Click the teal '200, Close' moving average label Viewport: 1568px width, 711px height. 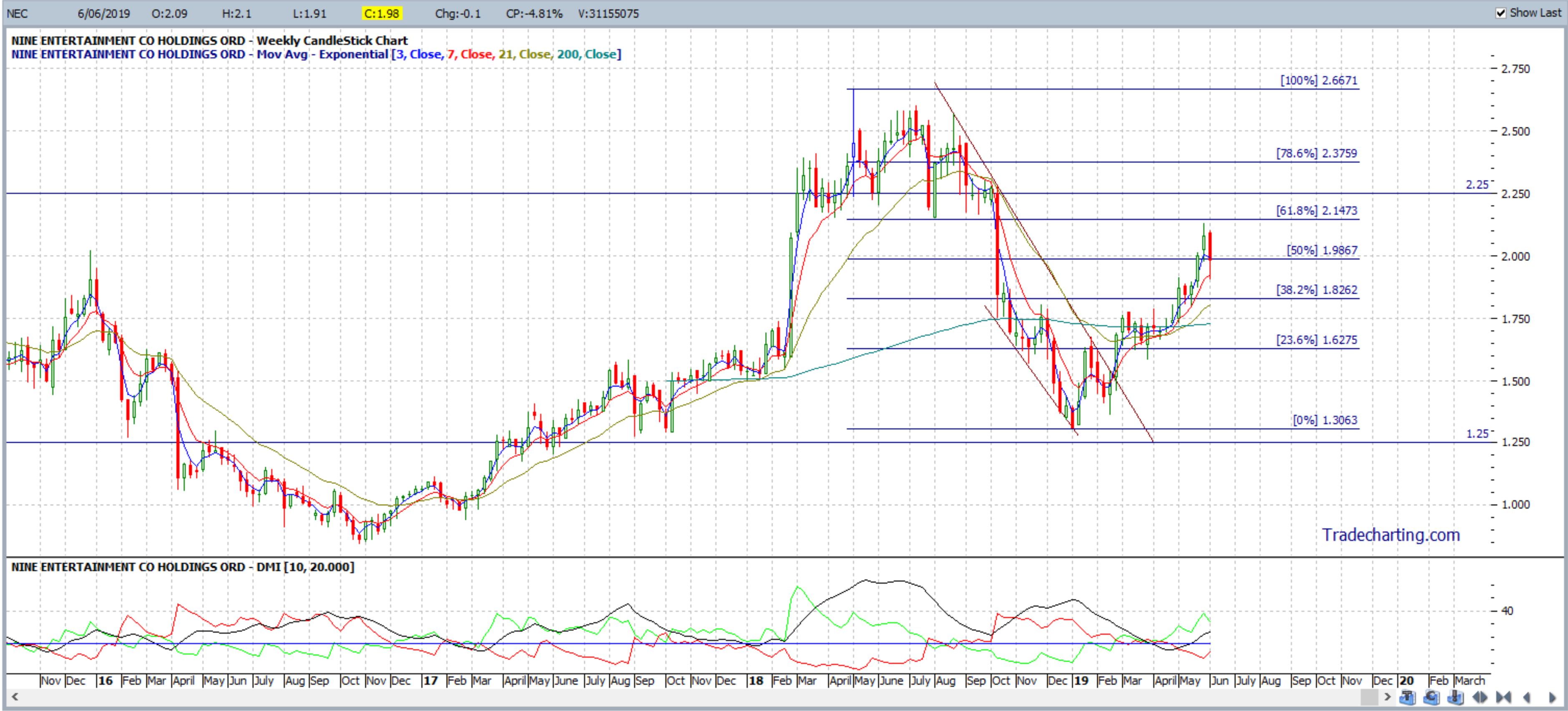tap(588, 54)
